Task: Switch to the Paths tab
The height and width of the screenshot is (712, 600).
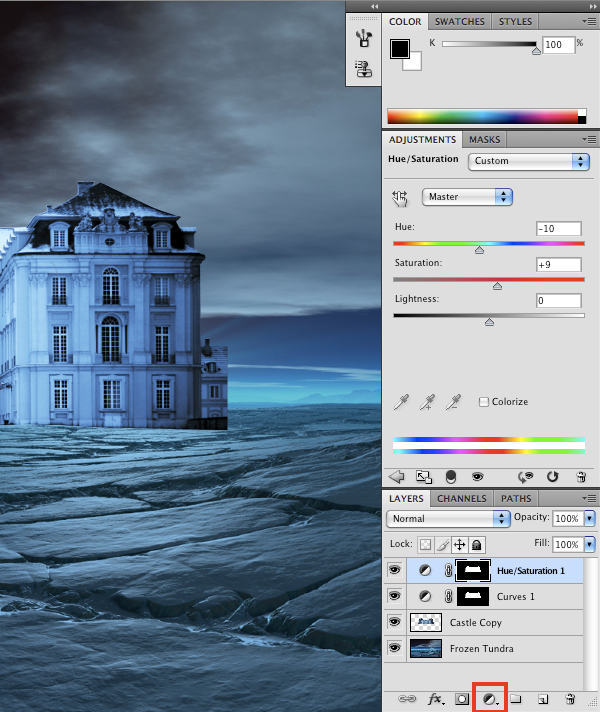Action: 516,499
